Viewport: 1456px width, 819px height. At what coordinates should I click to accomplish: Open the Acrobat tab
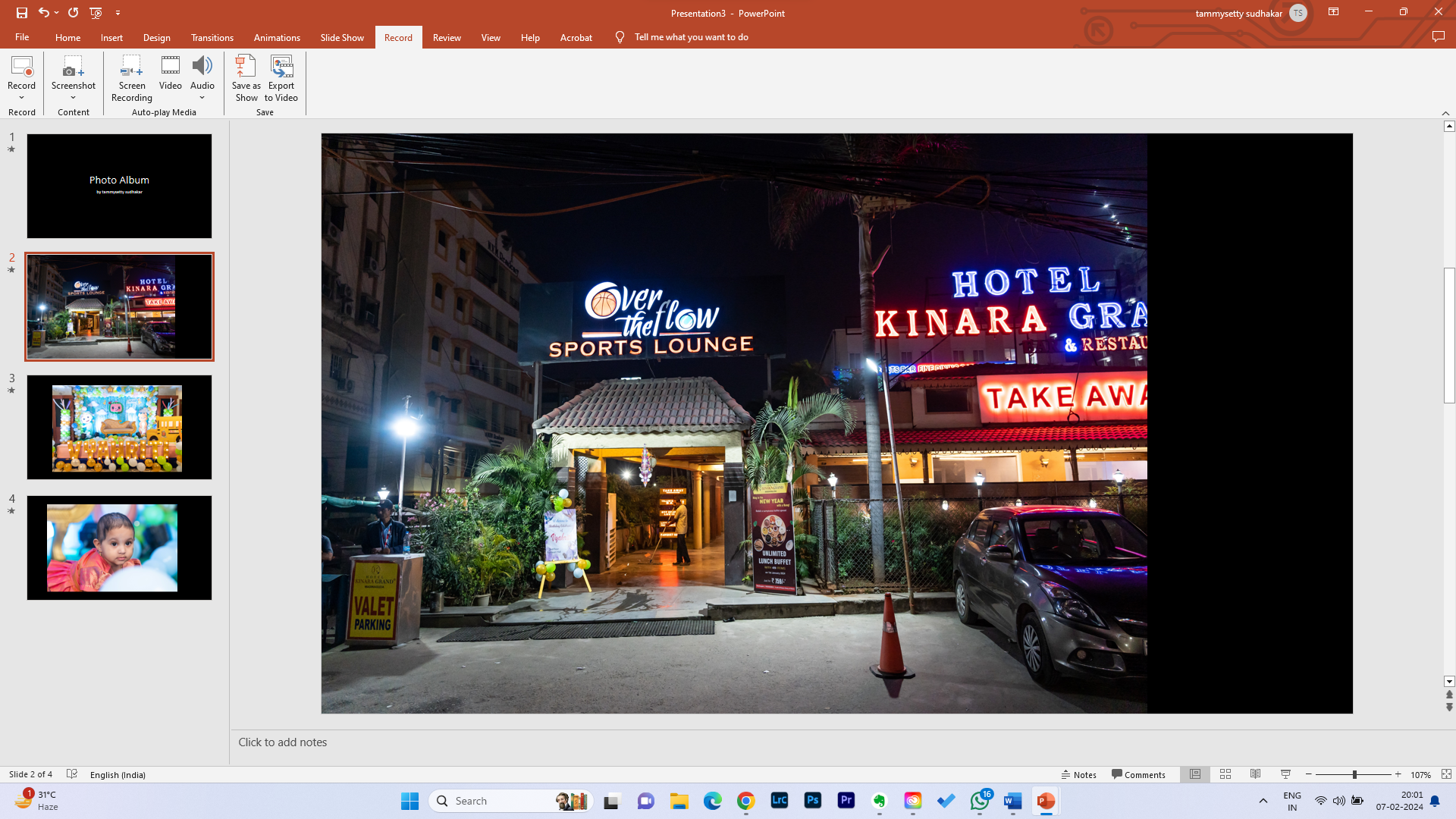(576, 37)
